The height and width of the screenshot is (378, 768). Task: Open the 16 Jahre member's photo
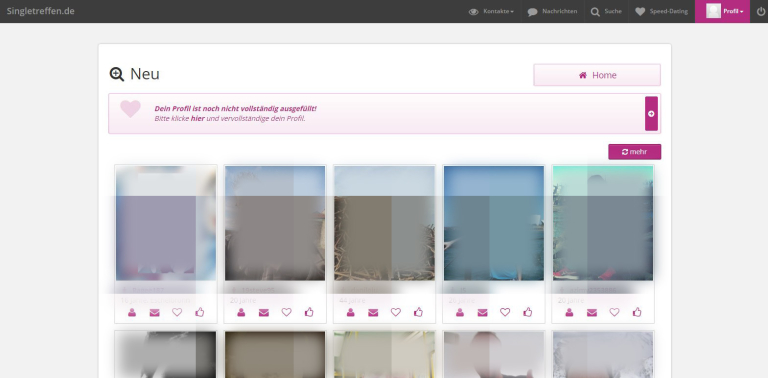click(x=166, y=223)
